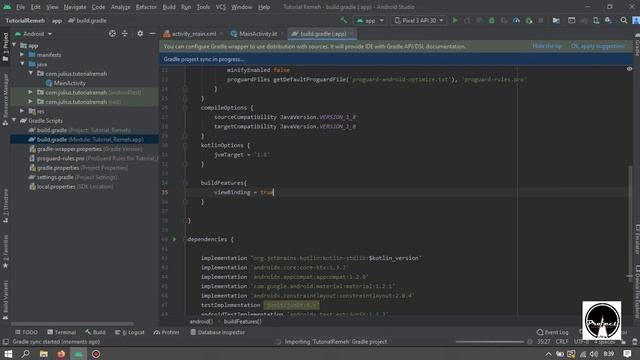The width and height of the screenshot is (640, 360).
Task: Open the Gradle side tab on right edge
Action: point(637,45)
